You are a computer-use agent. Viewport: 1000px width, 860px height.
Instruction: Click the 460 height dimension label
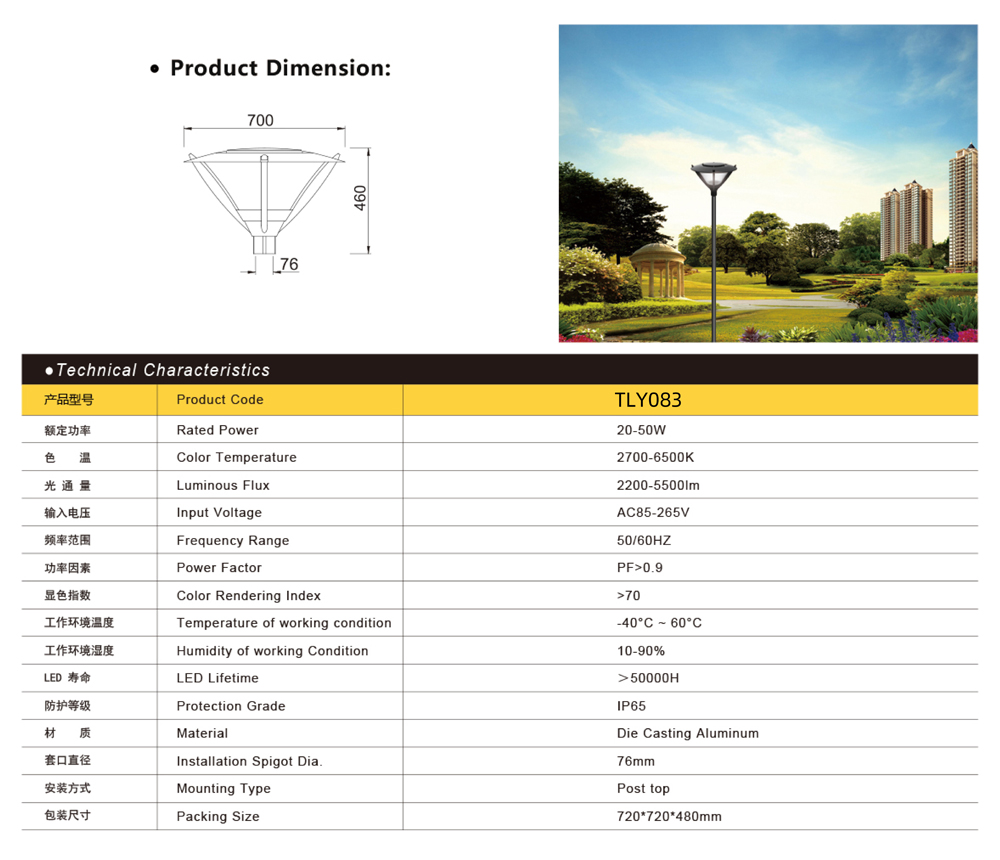[x=361, y=198]
